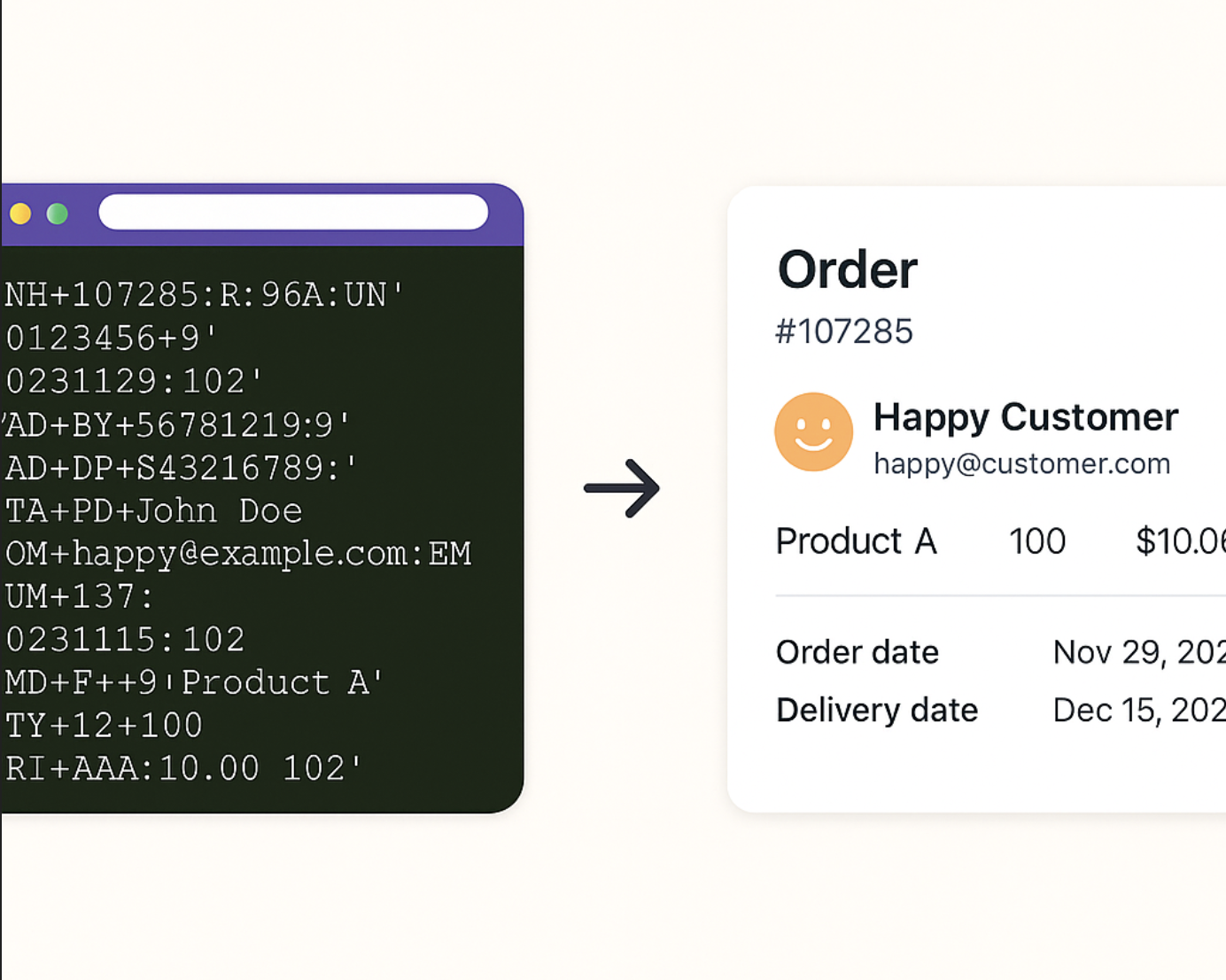
Task: Click the NH+107285:R:96A:UN code line
Action: tap(205, 294)
